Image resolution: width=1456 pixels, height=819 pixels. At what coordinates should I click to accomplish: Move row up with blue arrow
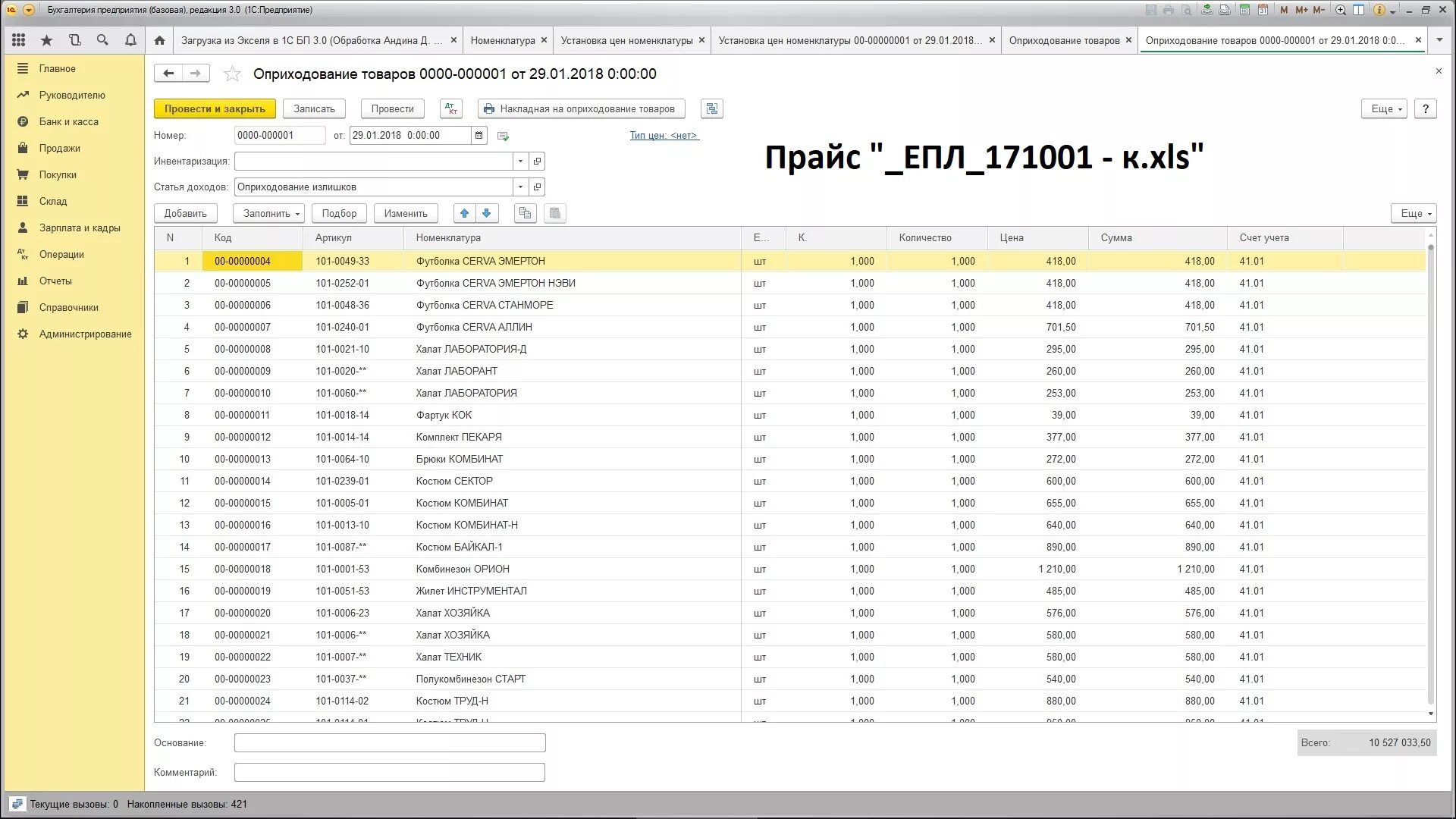click(x=465, y=213)
